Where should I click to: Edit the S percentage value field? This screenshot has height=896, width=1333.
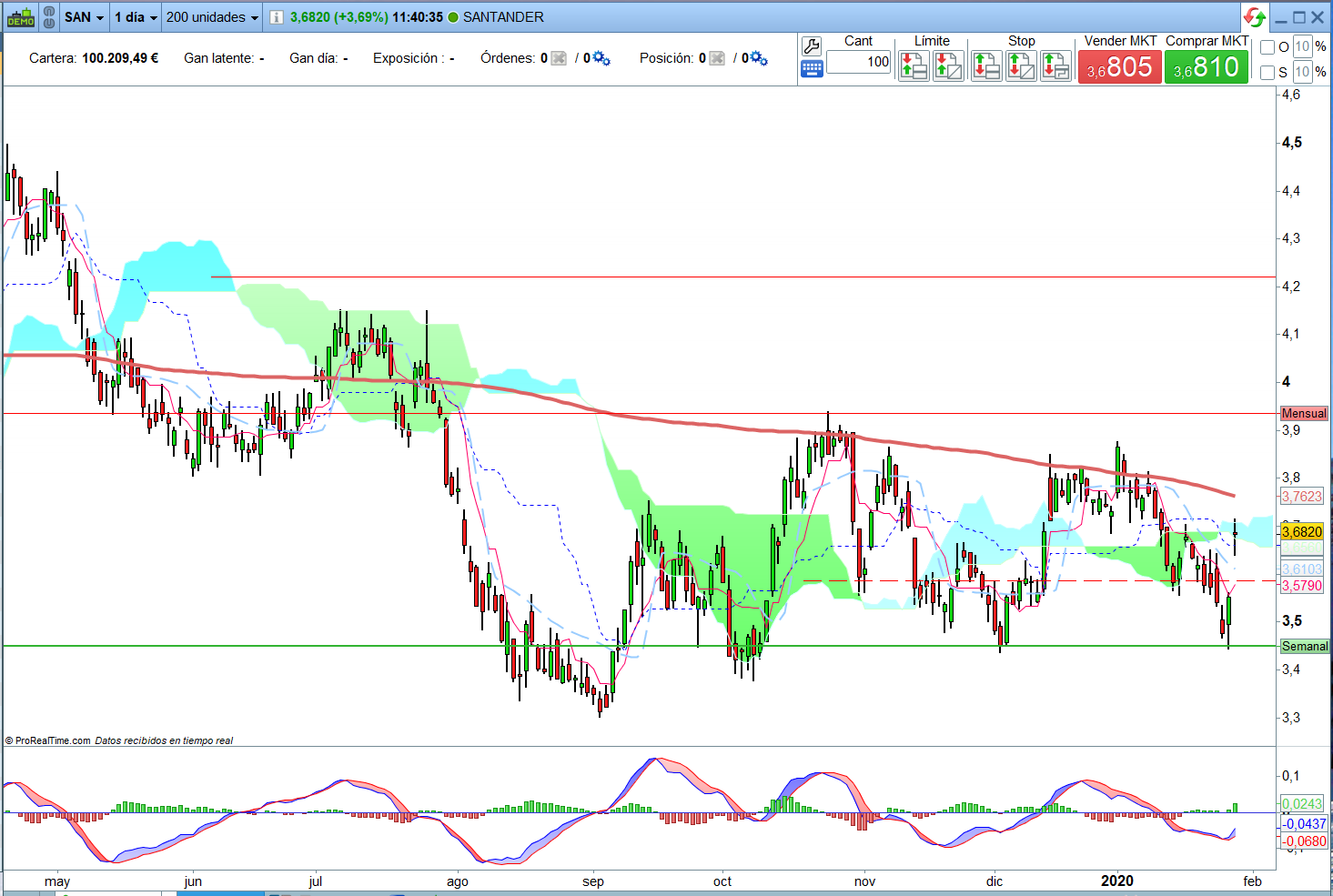pyautogui.click(x=1302, y=72)
